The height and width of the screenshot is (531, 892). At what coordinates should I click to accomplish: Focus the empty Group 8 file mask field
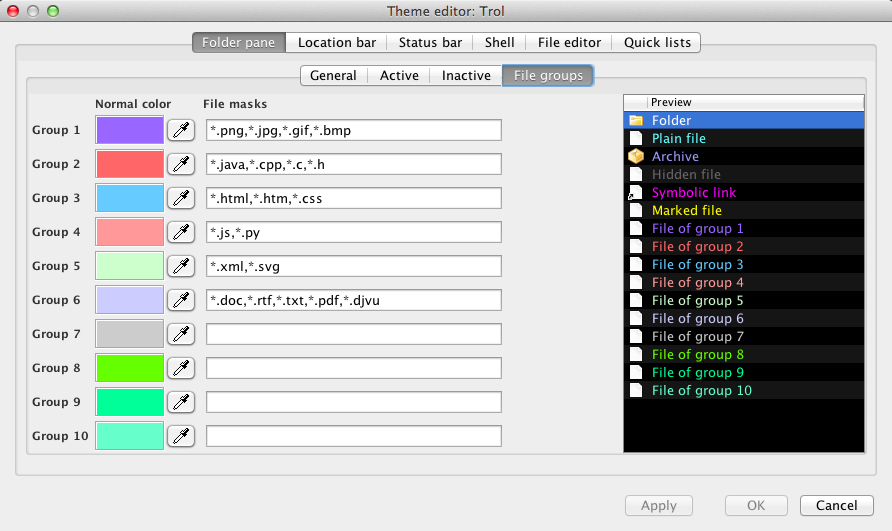(354, 368)
